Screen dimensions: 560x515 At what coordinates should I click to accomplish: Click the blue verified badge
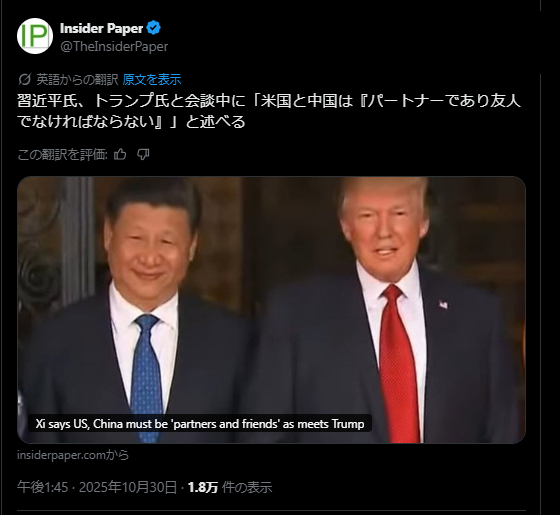[x=154, y=28]
